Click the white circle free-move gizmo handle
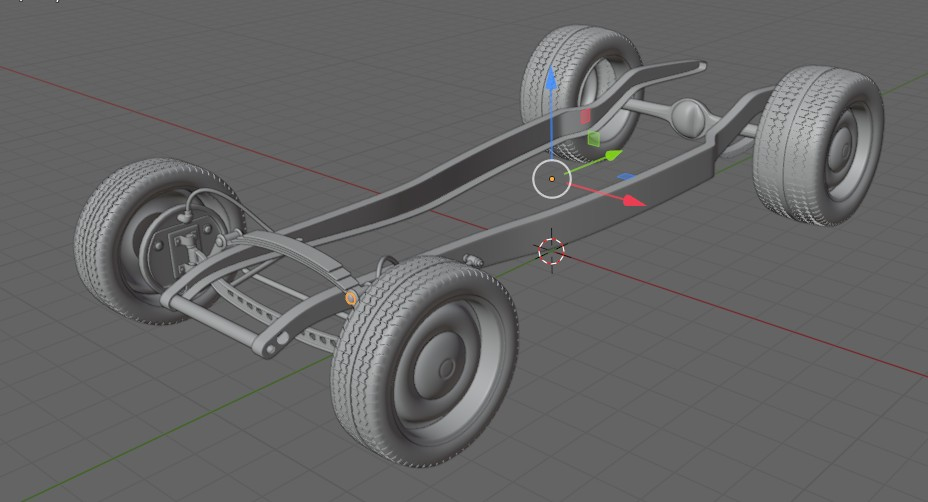The height and width of the screenshot is (502, 928). coord(552,179)
